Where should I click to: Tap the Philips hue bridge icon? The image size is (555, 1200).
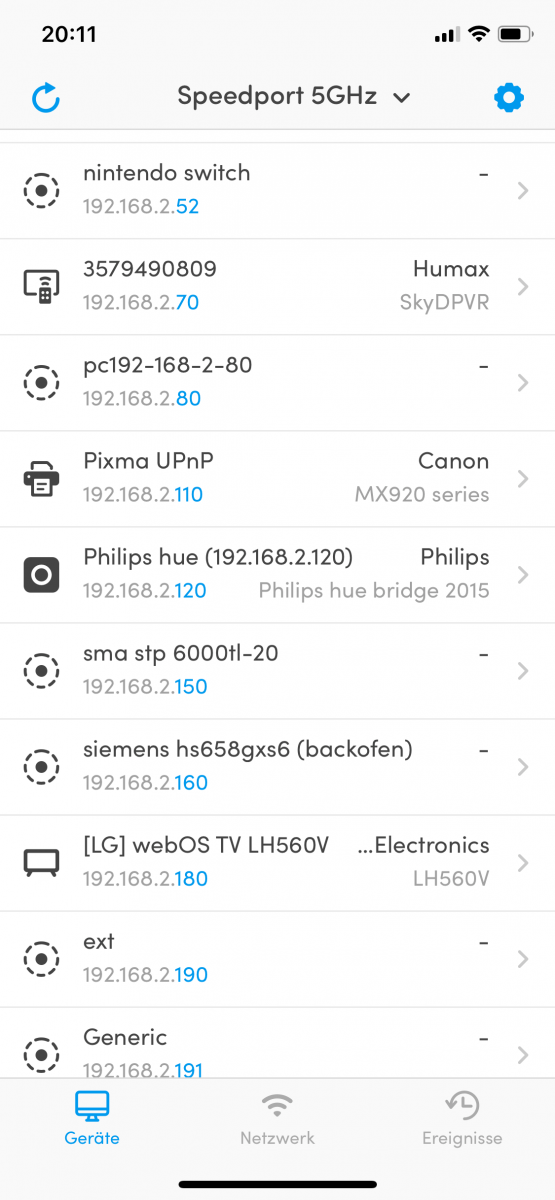coord(41,574)
